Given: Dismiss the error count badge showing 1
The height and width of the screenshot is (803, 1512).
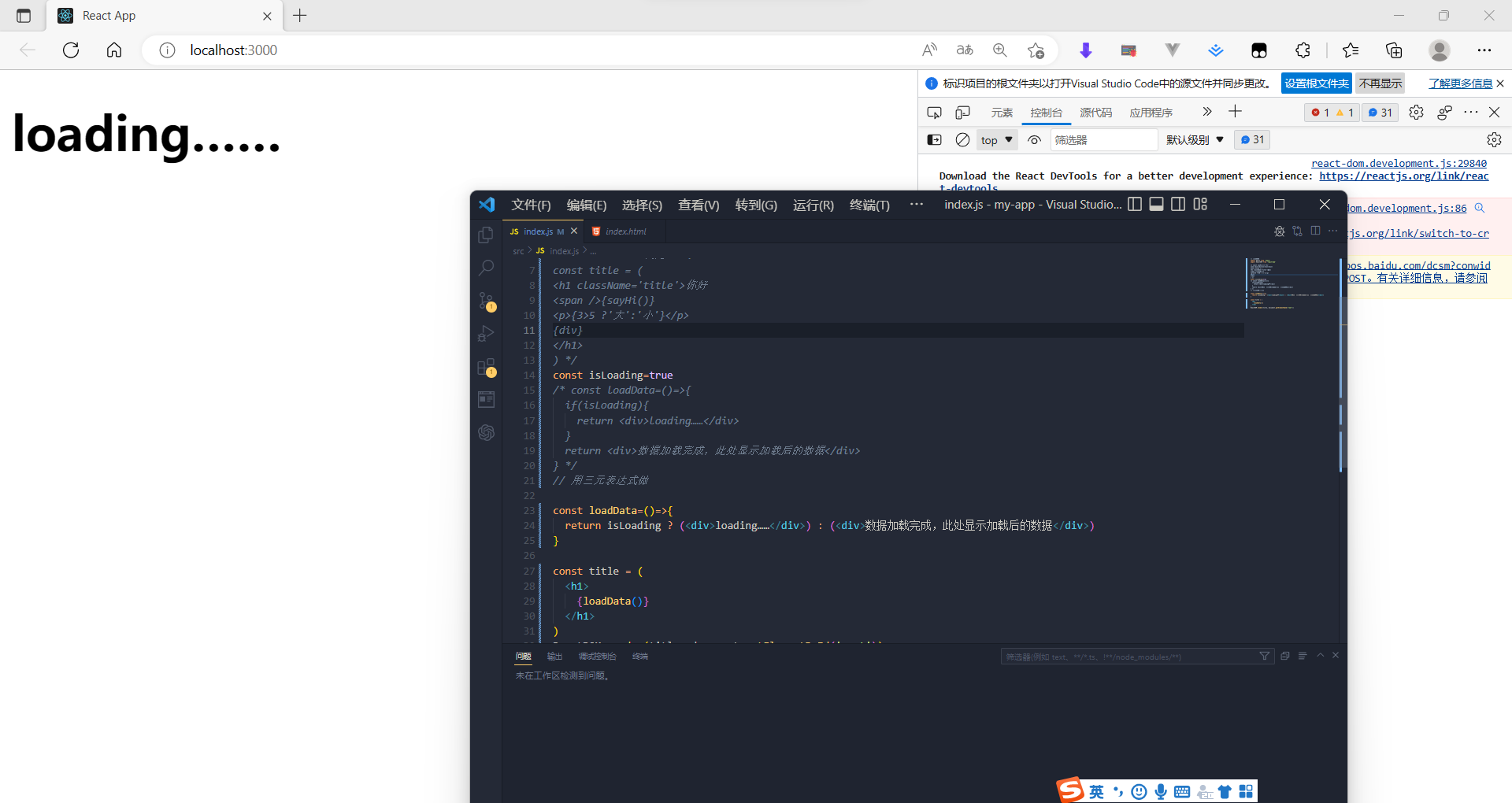Looking at the screenshot, I should click(x=1319, y=112).
